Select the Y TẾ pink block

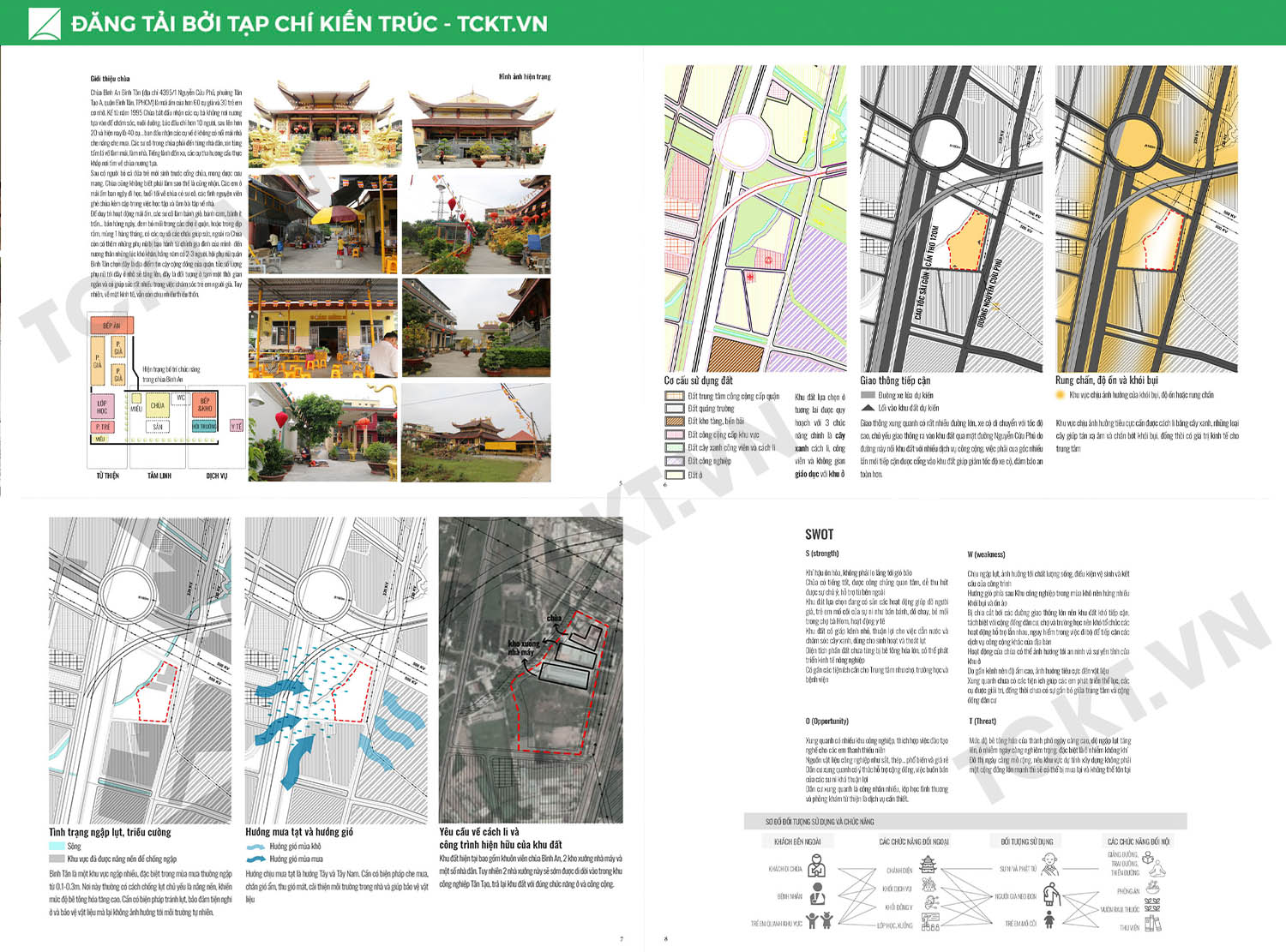237,426
